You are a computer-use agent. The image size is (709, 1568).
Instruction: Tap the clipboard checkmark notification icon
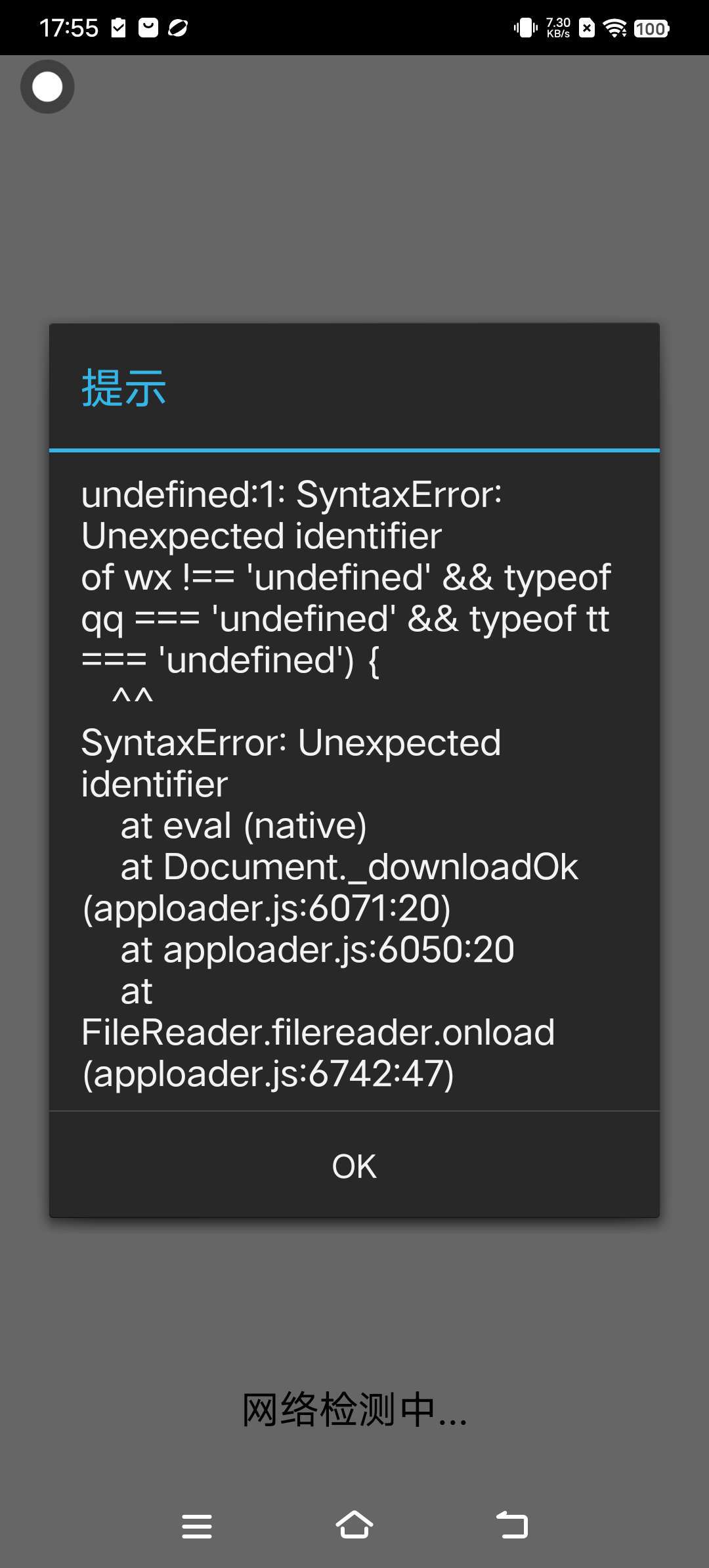[x=119, y=28]
